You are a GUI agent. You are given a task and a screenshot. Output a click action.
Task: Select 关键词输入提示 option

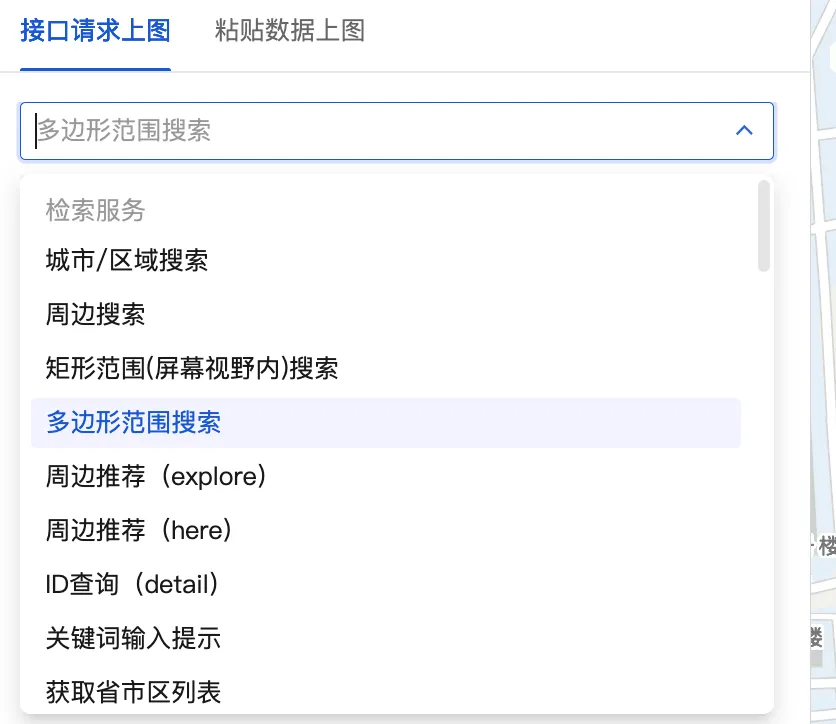385,638
